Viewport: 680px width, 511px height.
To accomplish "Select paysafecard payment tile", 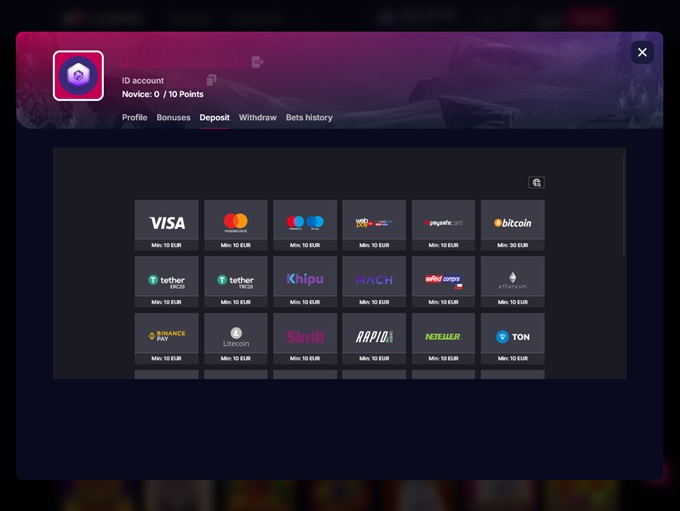I will [x=443, y=223].
